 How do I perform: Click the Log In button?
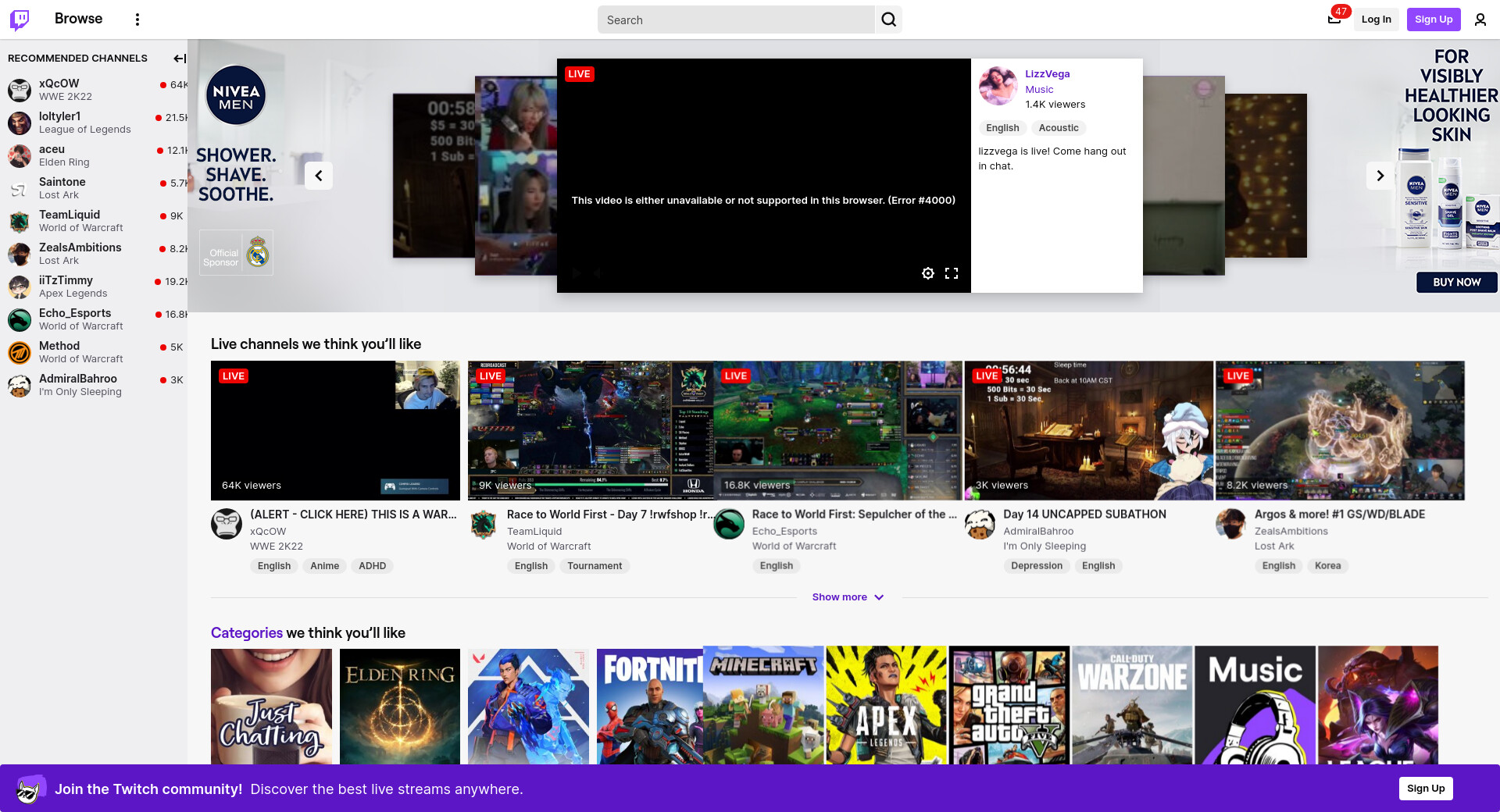click(x=1376, y=20)
